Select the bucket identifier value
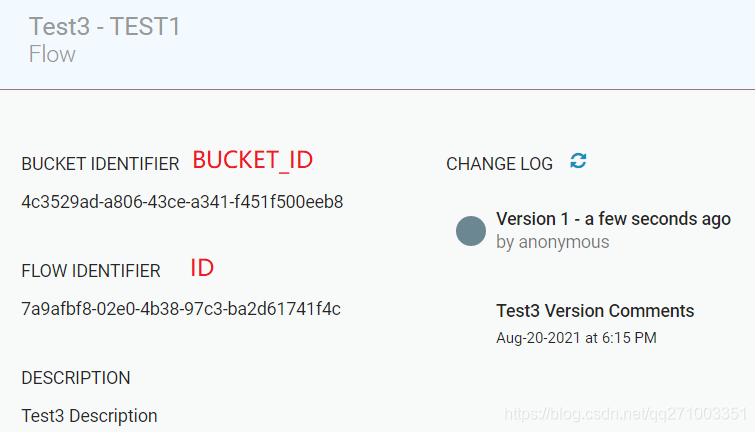This screenshot has height=432, width=755. coord(182,202)
